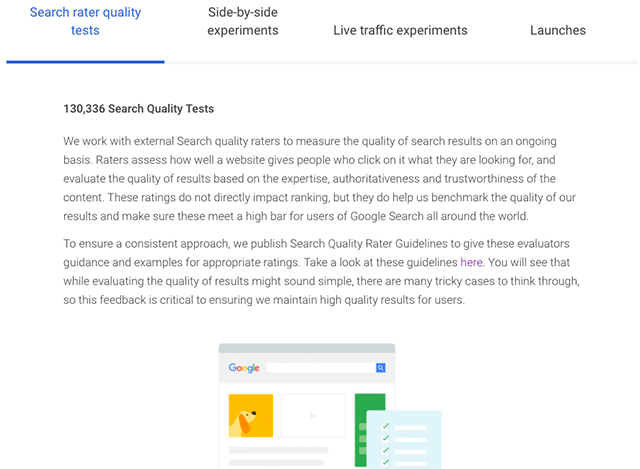Click the gray browser top bar in illustration
Viewport: 640px width, 469px height.
click(x=307, y=349)
